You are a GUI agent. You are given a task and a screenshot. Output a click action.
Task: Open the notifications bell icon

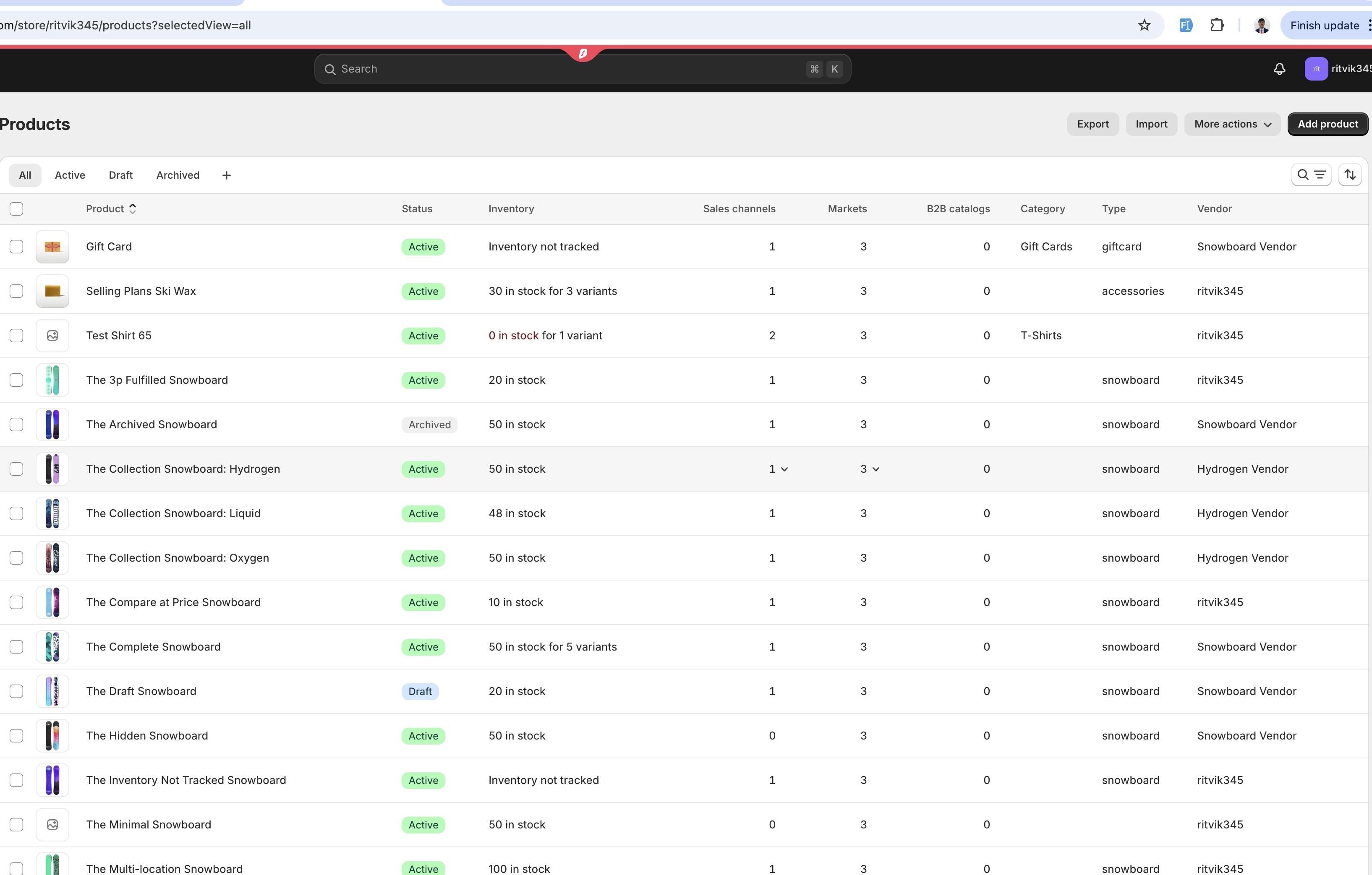tap(1280, 69)
